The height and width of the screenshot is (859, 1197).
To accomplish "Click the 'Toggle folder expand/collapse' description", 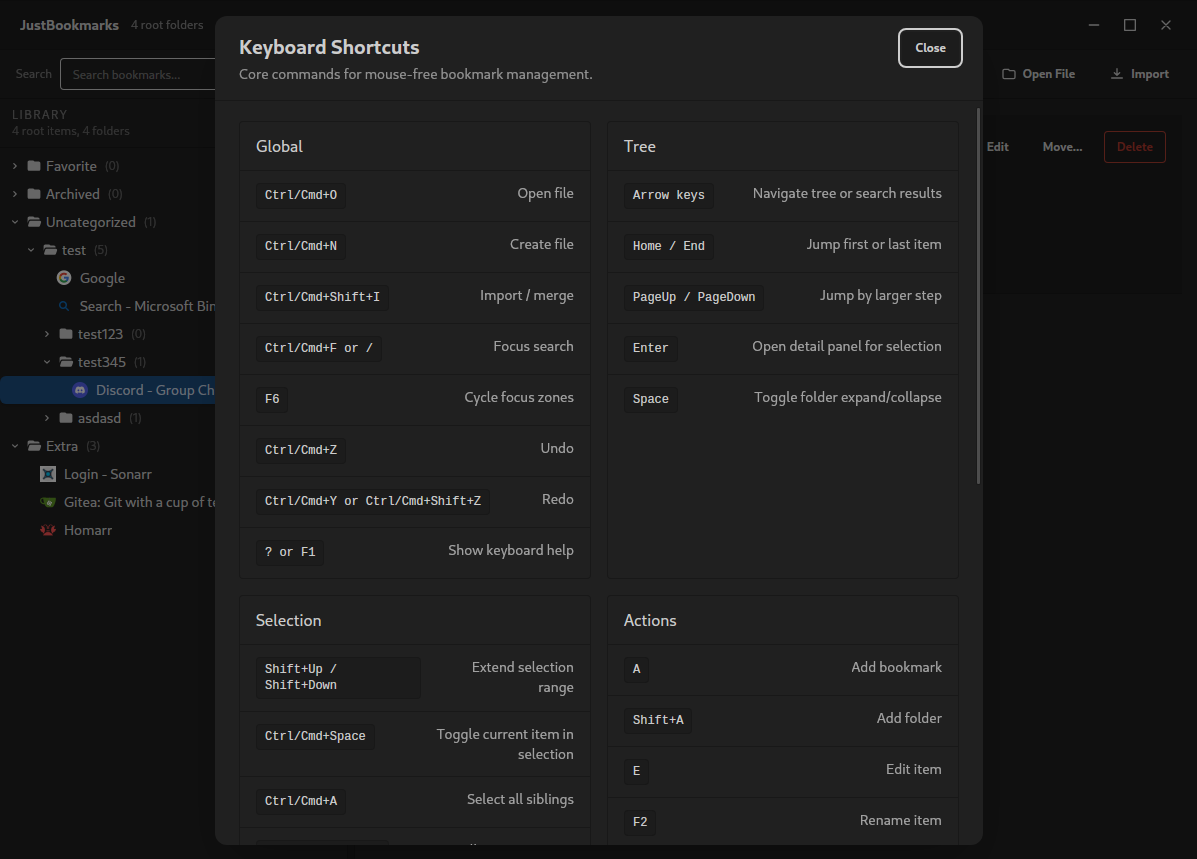I will [x=847, y=398].
